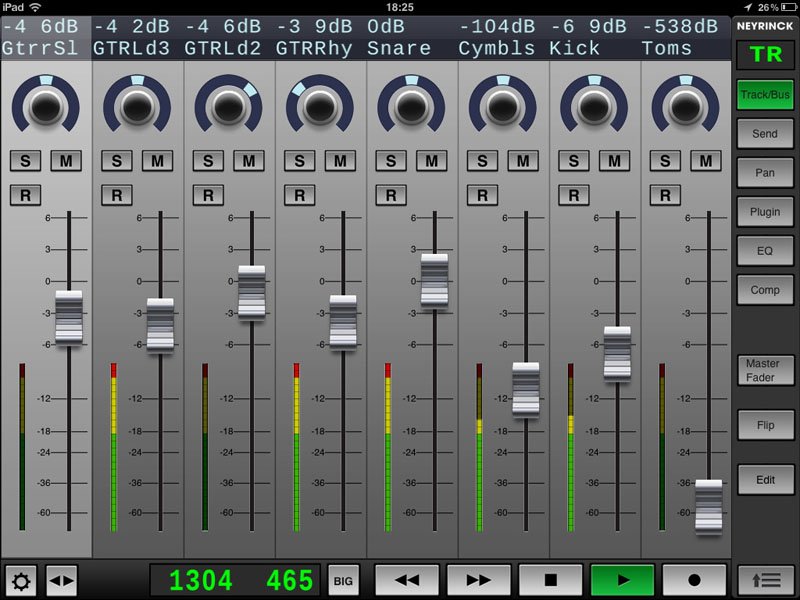Image resolution: width=800 pixels, height=600 pixels.
Task: Adjust the Kick pan knob
Action: pos(594,107)
